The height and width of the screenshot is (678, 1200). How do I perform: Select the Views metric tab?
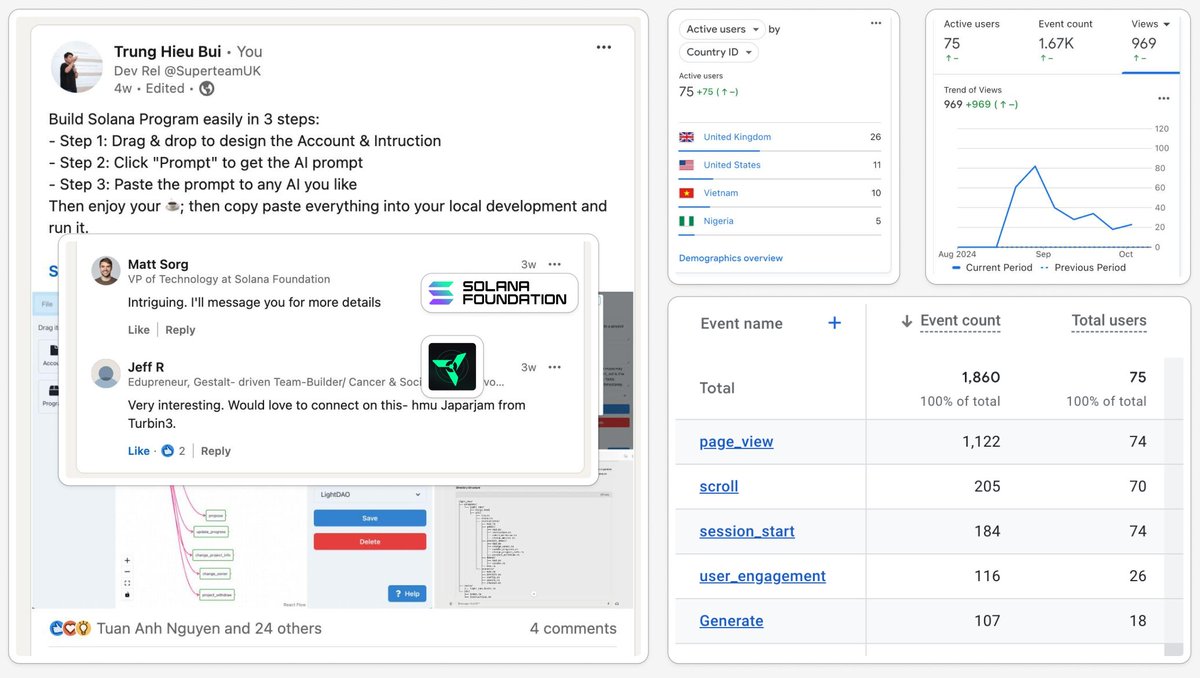(1151, 41)
